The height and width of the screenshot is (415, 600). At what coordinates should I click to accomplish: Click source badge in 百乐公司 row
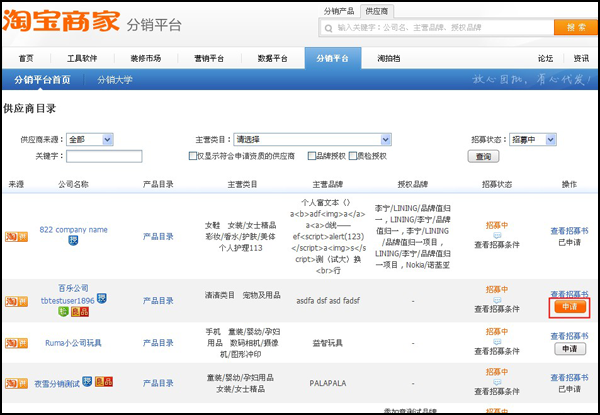pos(16,301)
